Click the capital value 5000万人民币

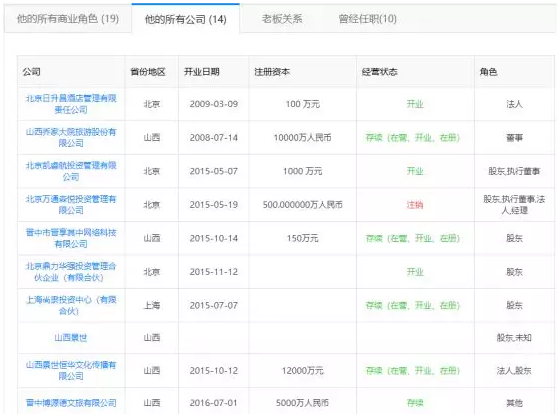(302, 403)
